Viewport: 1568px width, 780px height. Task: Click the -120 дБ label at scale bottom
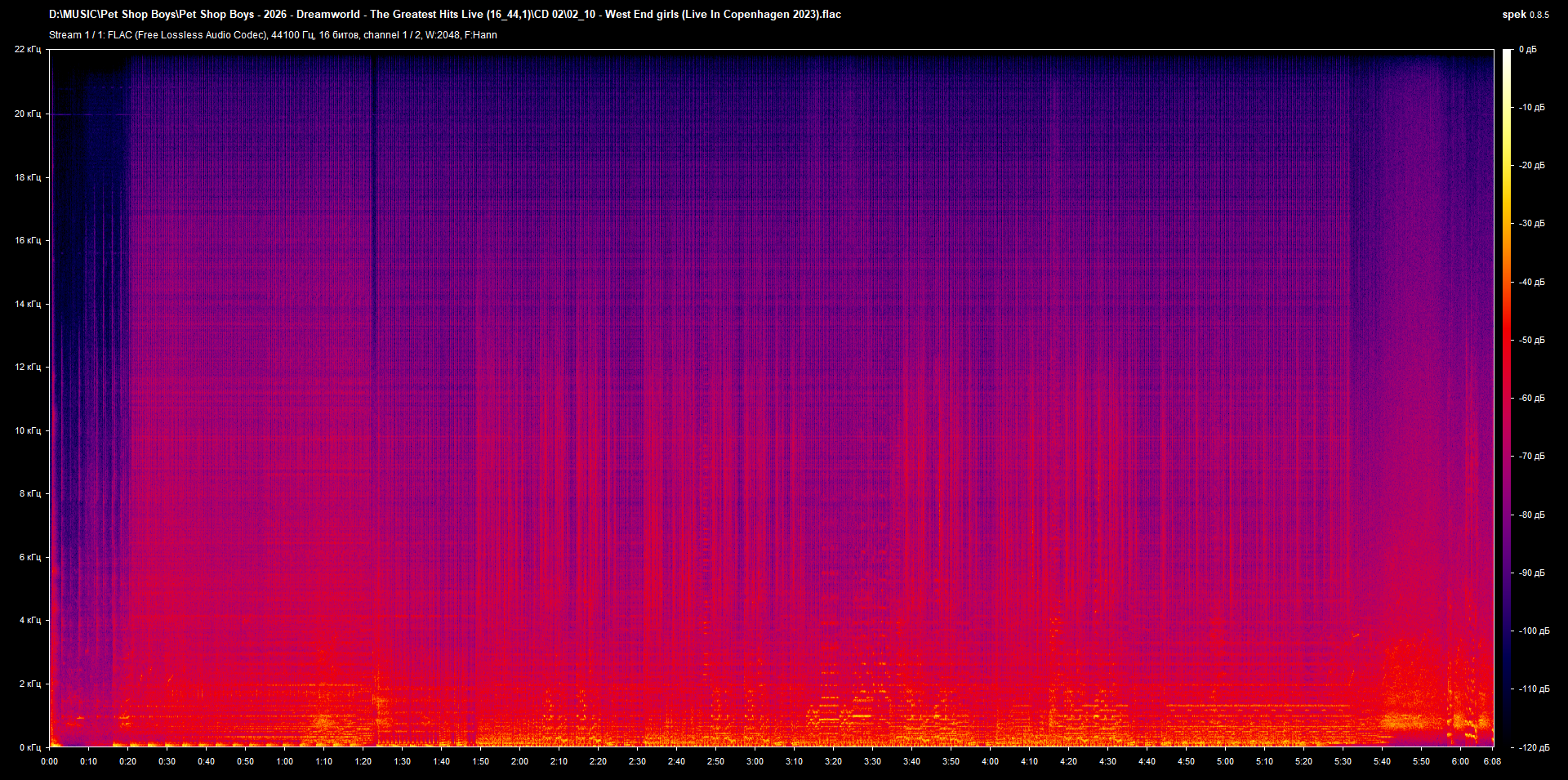coord(1533,747)
